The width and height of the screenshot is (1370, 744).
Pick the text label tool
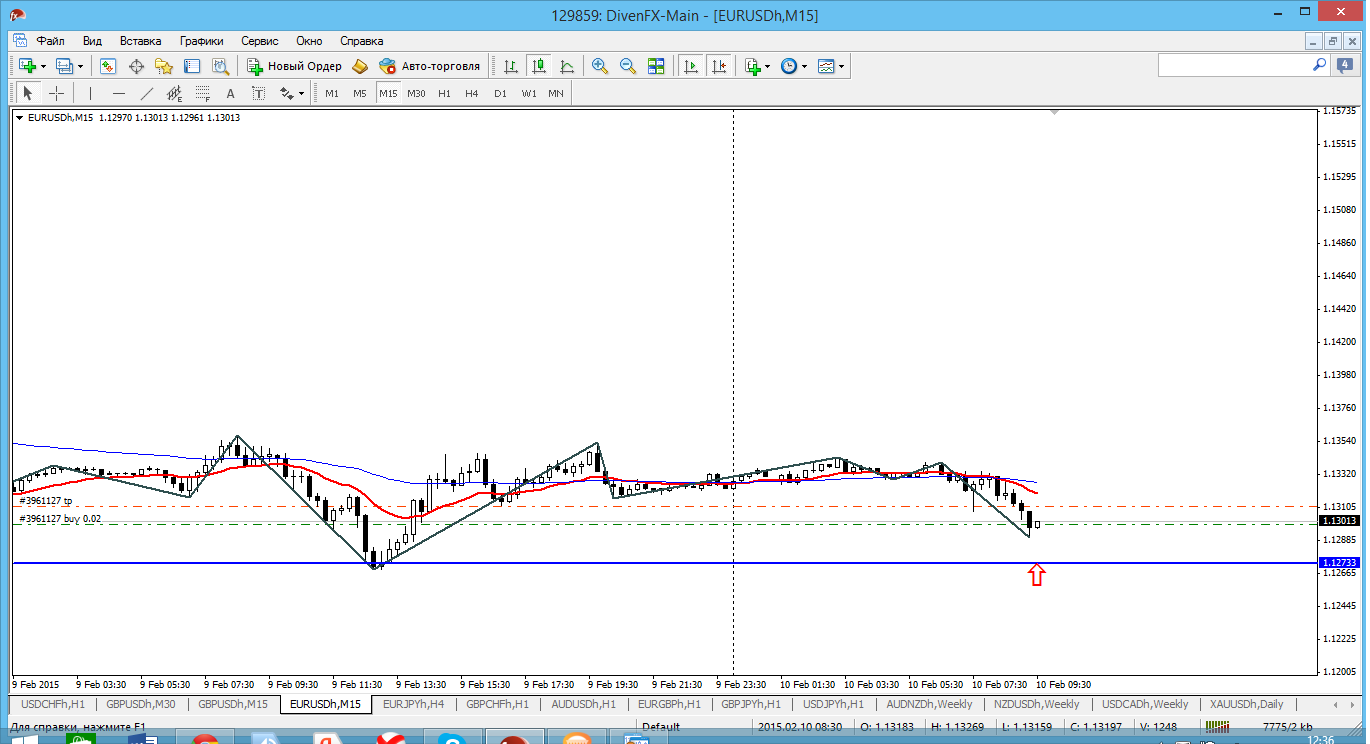230,93
